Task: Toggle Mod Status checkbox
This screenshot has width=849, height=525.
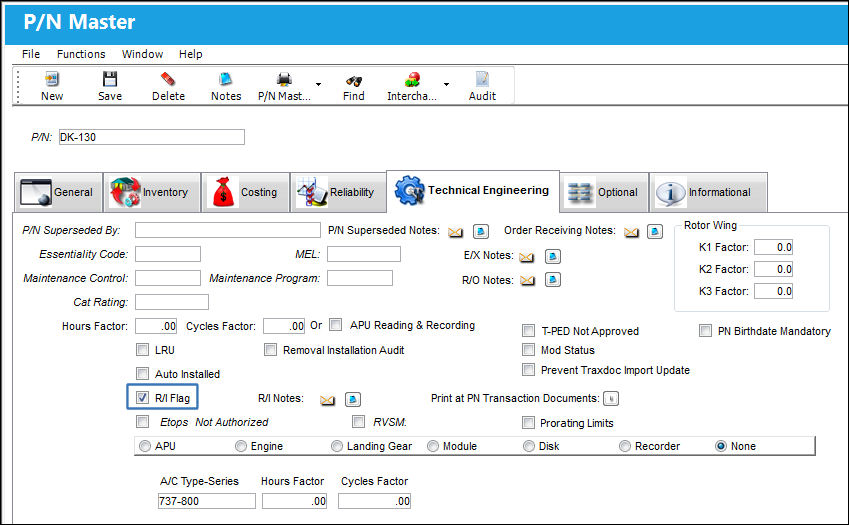Action: tap(528, 350)
